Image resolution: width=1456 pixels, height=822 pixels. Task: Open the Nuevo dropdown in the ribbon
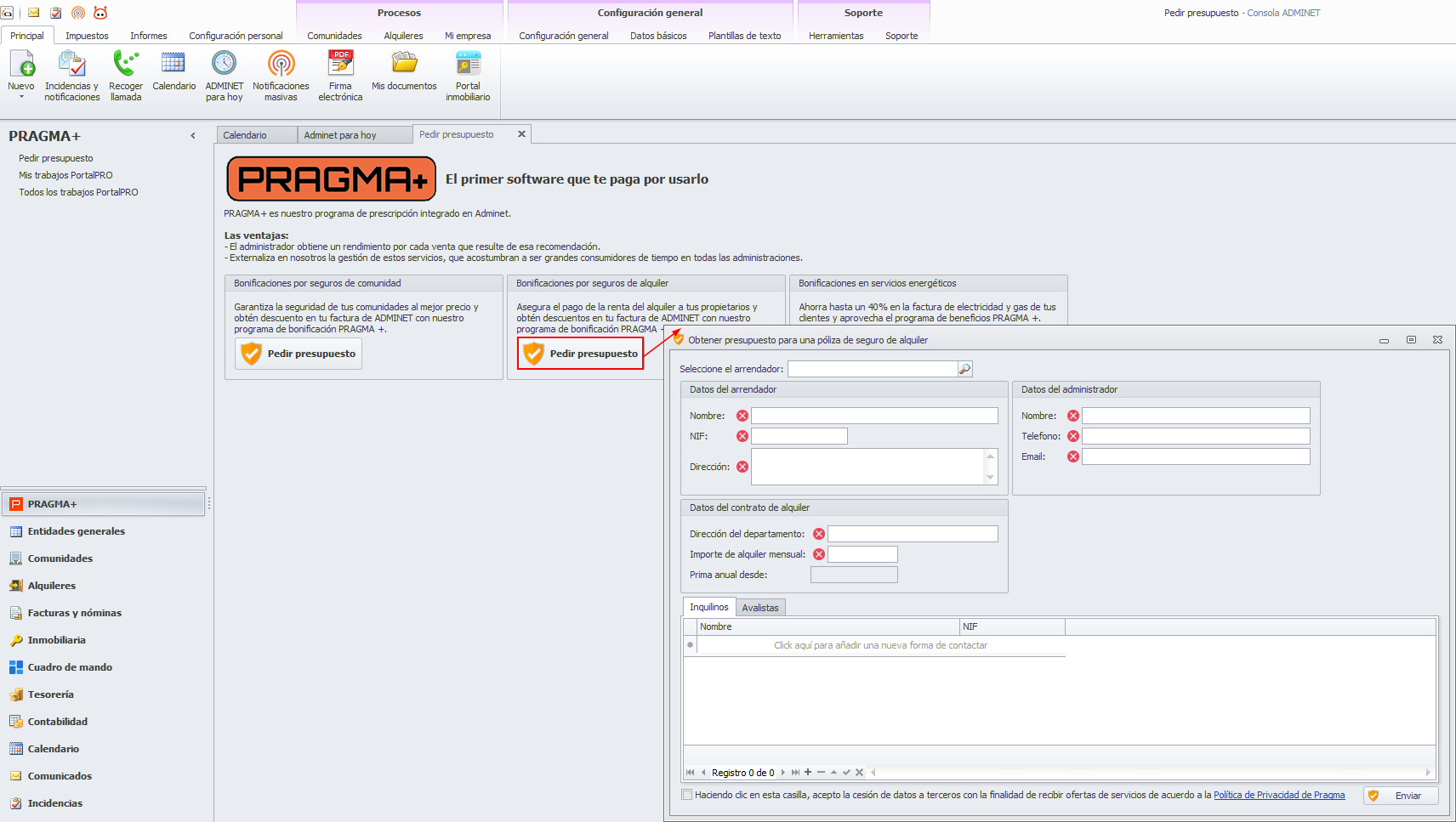[x=21, y=76]
